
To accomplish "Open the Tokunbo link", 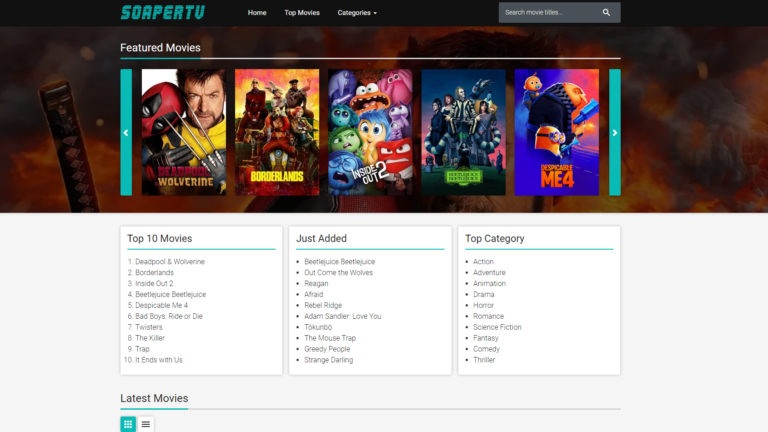I will [x=318, y=327].
